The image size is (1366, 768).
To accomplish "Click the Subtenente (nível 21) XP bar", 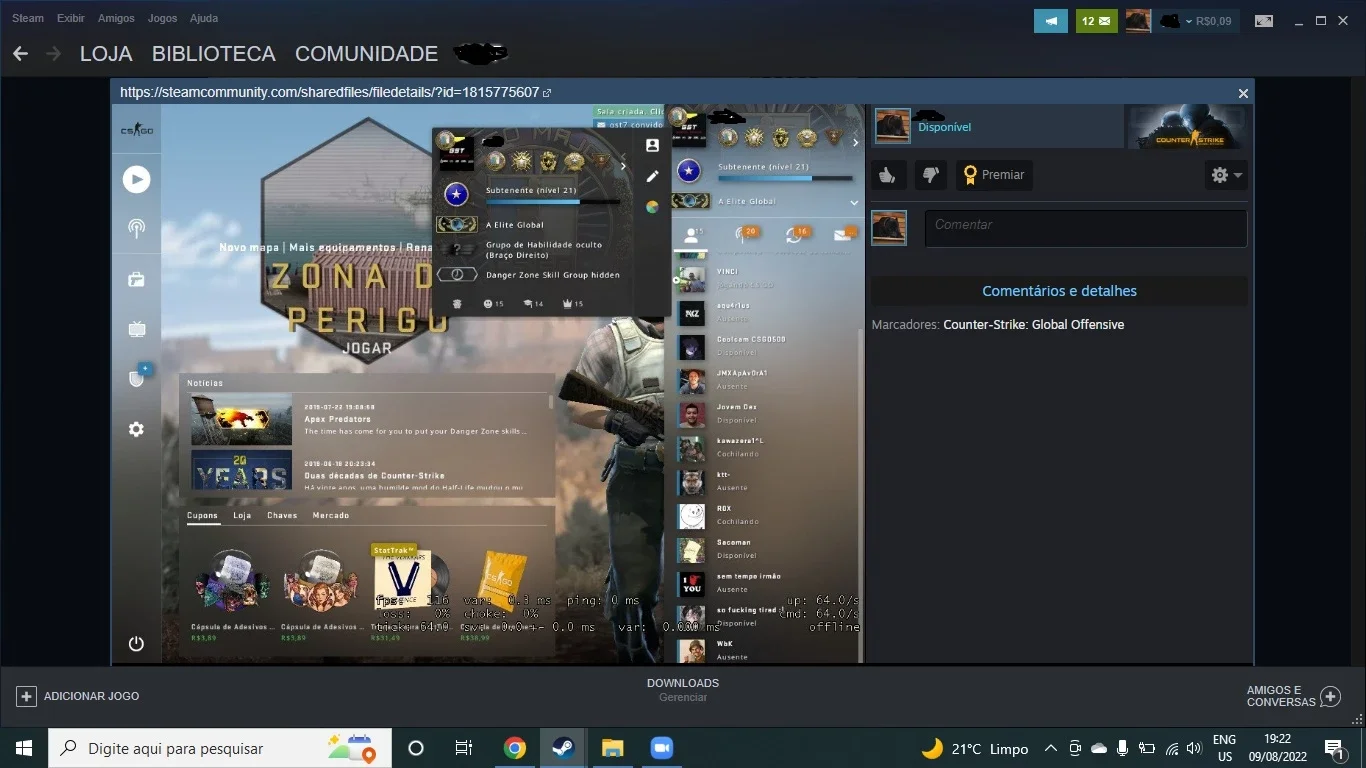I will (x=552, y=201).
